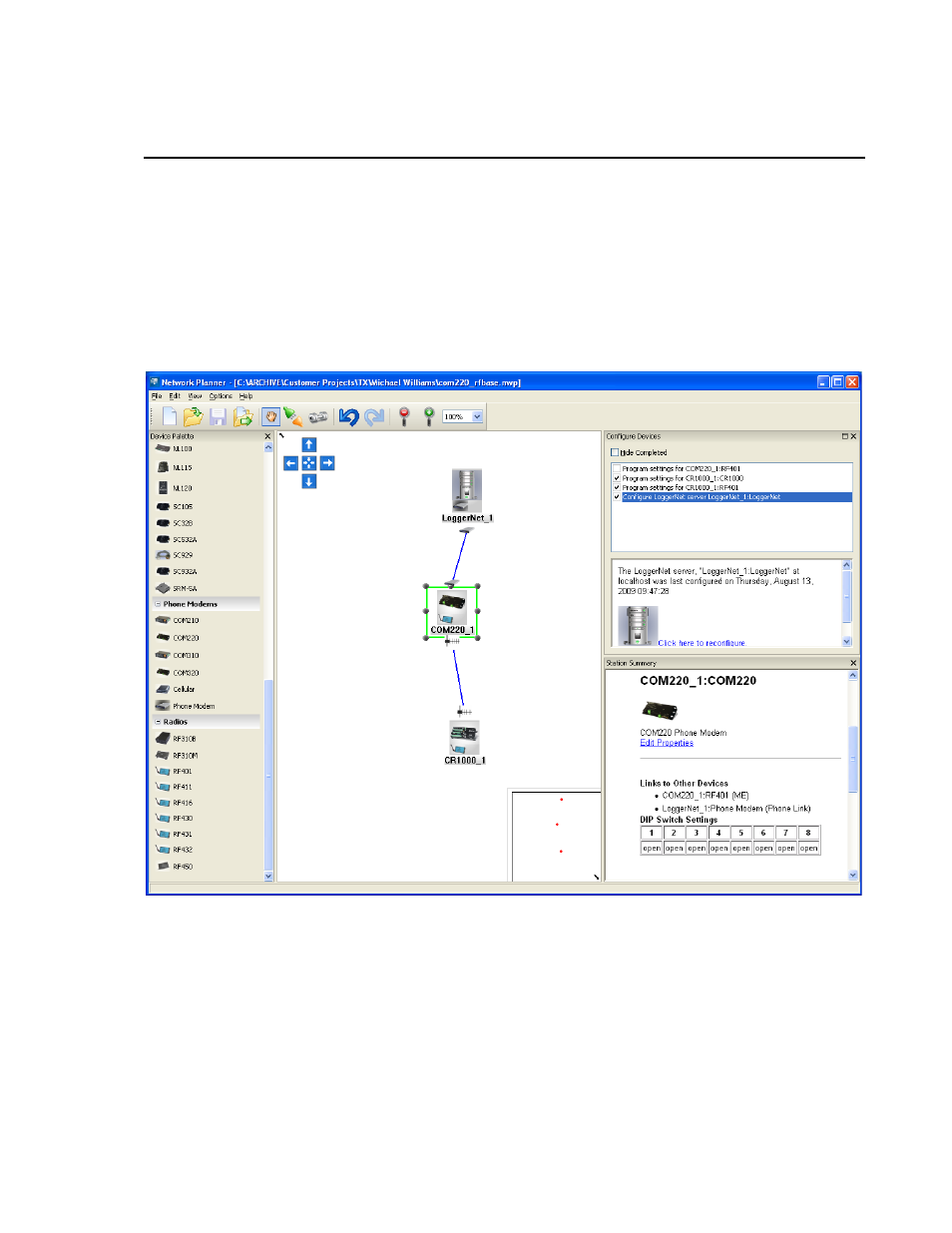
Task: Click the Save As folder-arrow toolbar icon
Action: (242, 416)
